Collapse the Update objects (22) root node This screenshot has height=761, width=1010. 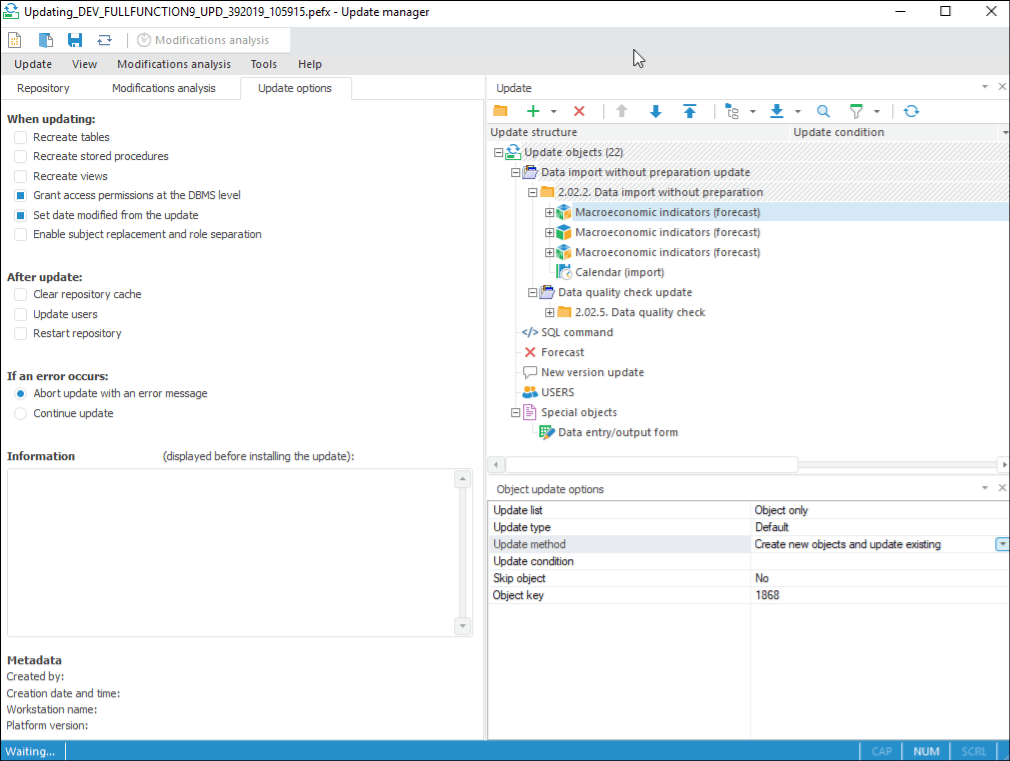coord(499,153)
